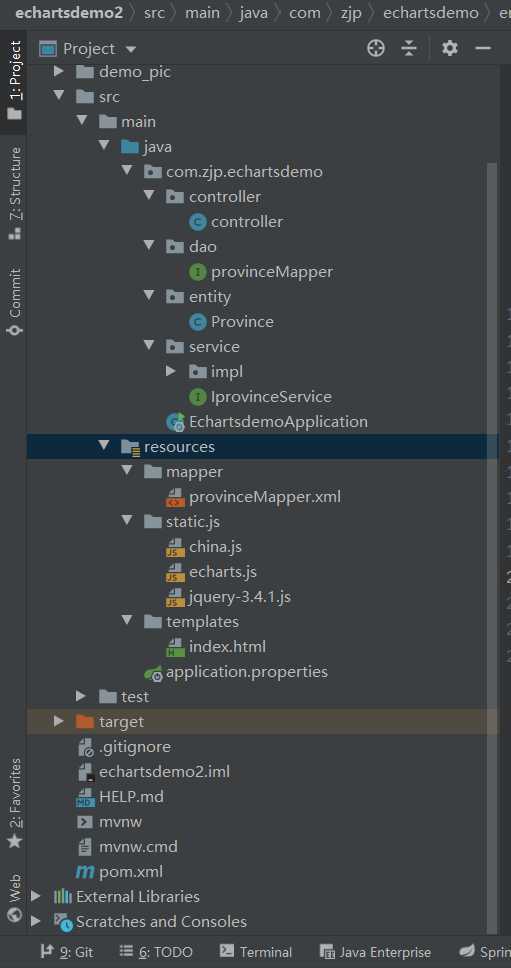Click the application.properties Spring config icon
The width and height of the screenshot is (511, 968).
(x=153, y=672)
